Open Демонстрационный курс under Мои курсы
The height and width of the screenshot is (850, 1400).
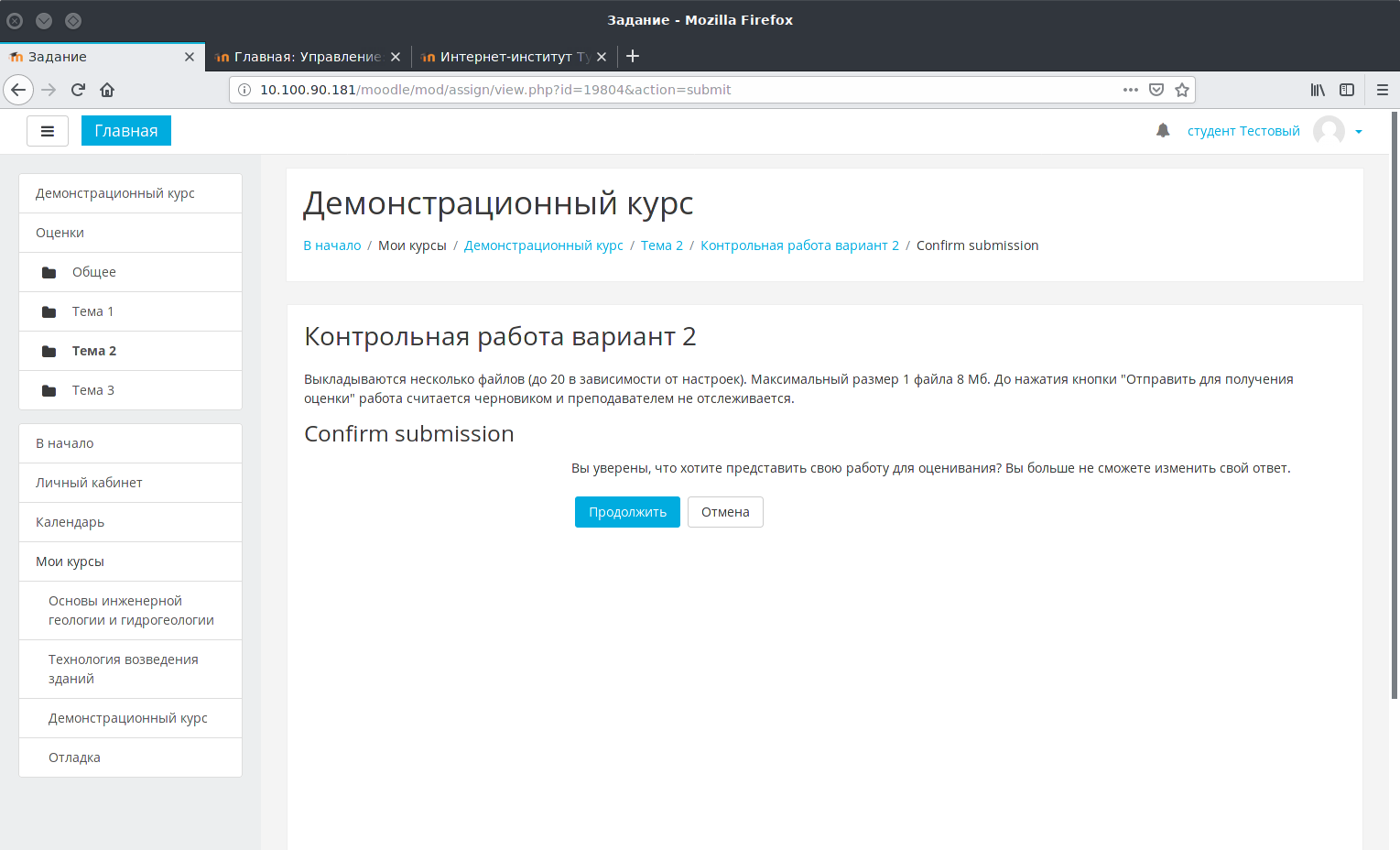130,718
